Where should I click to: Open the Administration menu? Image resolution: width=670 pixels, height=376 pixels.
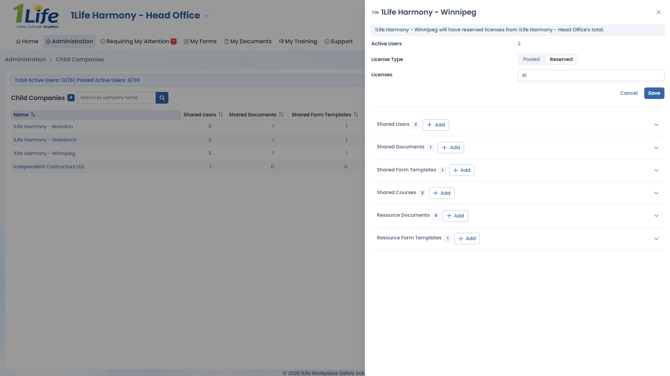click(x=69, y=41)
